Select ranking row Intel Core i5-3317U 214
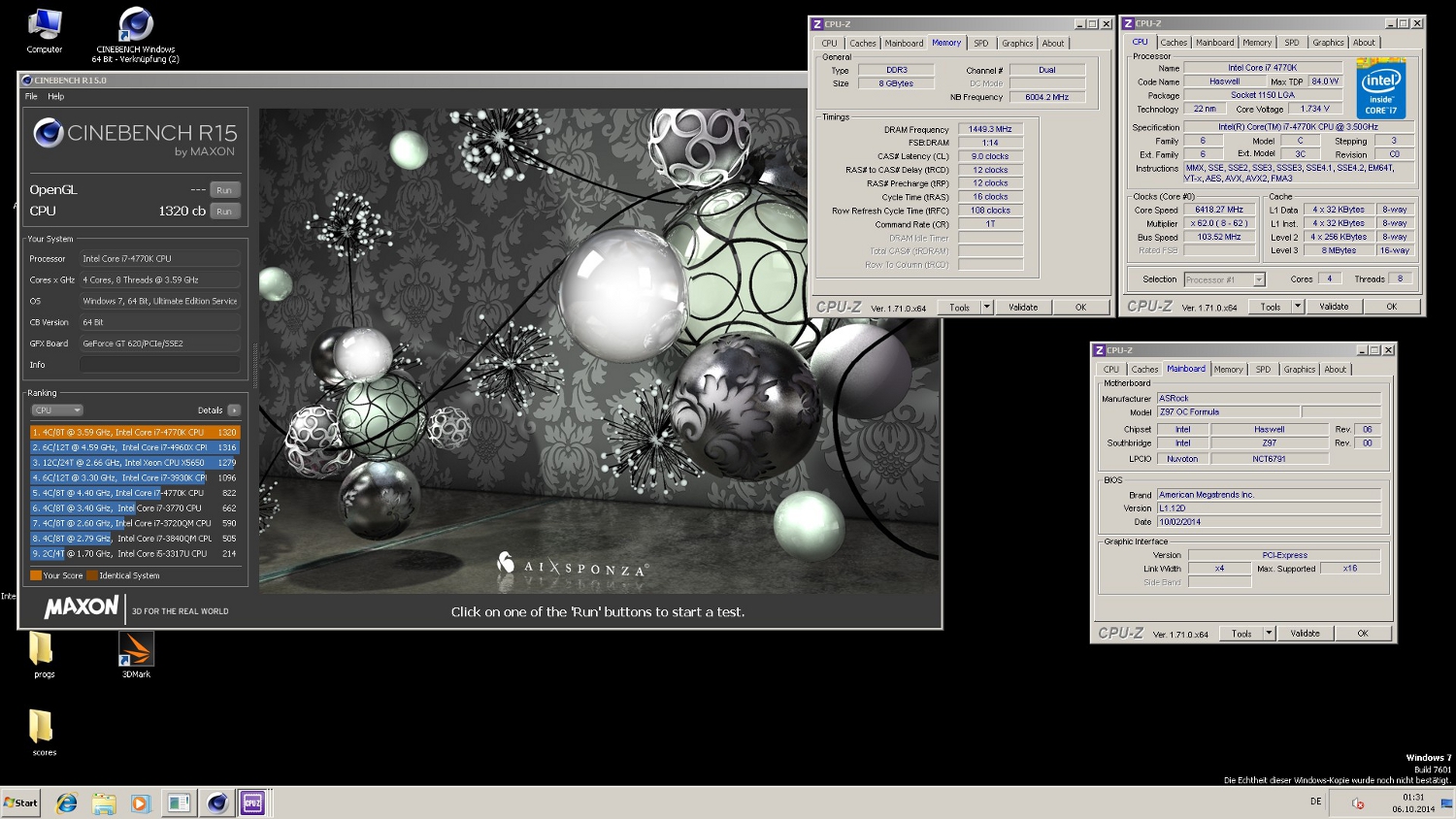The width and height of the screenshot is (1456, 819). (x=135, y=553)
